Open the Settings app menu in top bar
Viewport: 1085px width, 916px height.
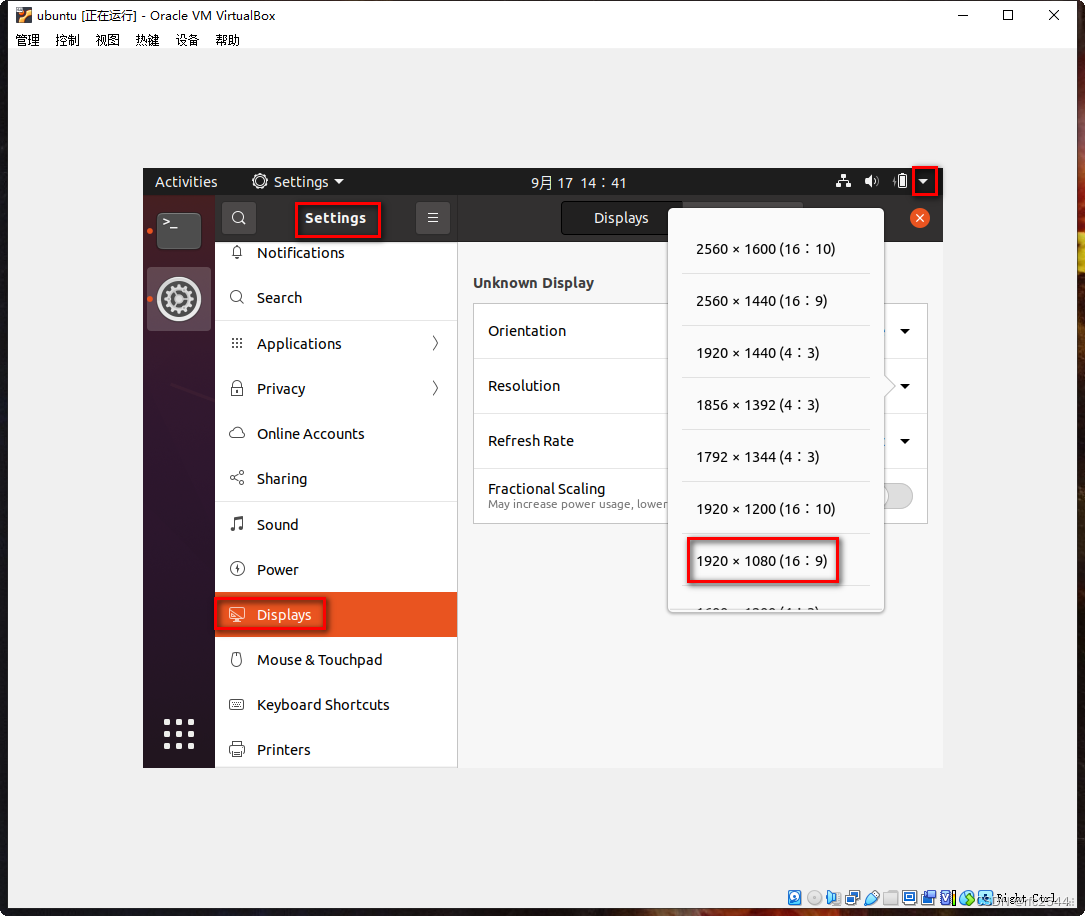coord(298,181)
